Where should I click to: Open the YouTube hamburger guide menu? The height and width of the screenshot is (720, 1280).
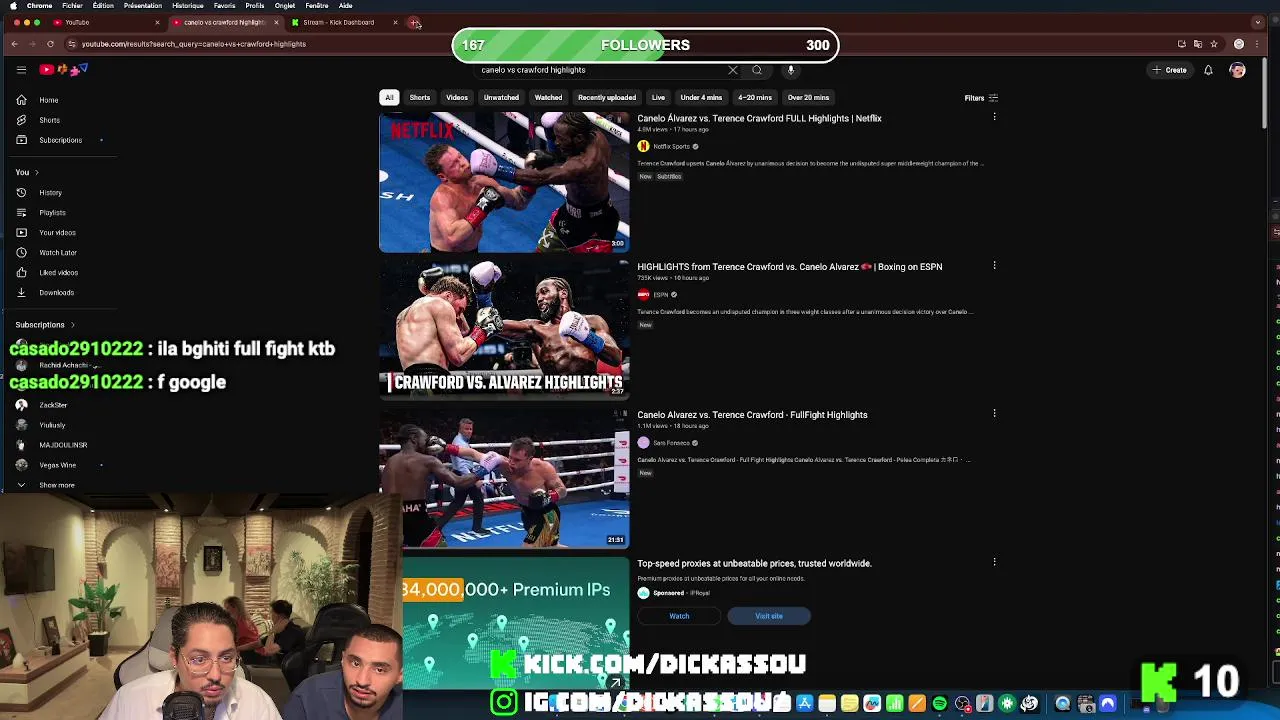(x=21, y=70)
